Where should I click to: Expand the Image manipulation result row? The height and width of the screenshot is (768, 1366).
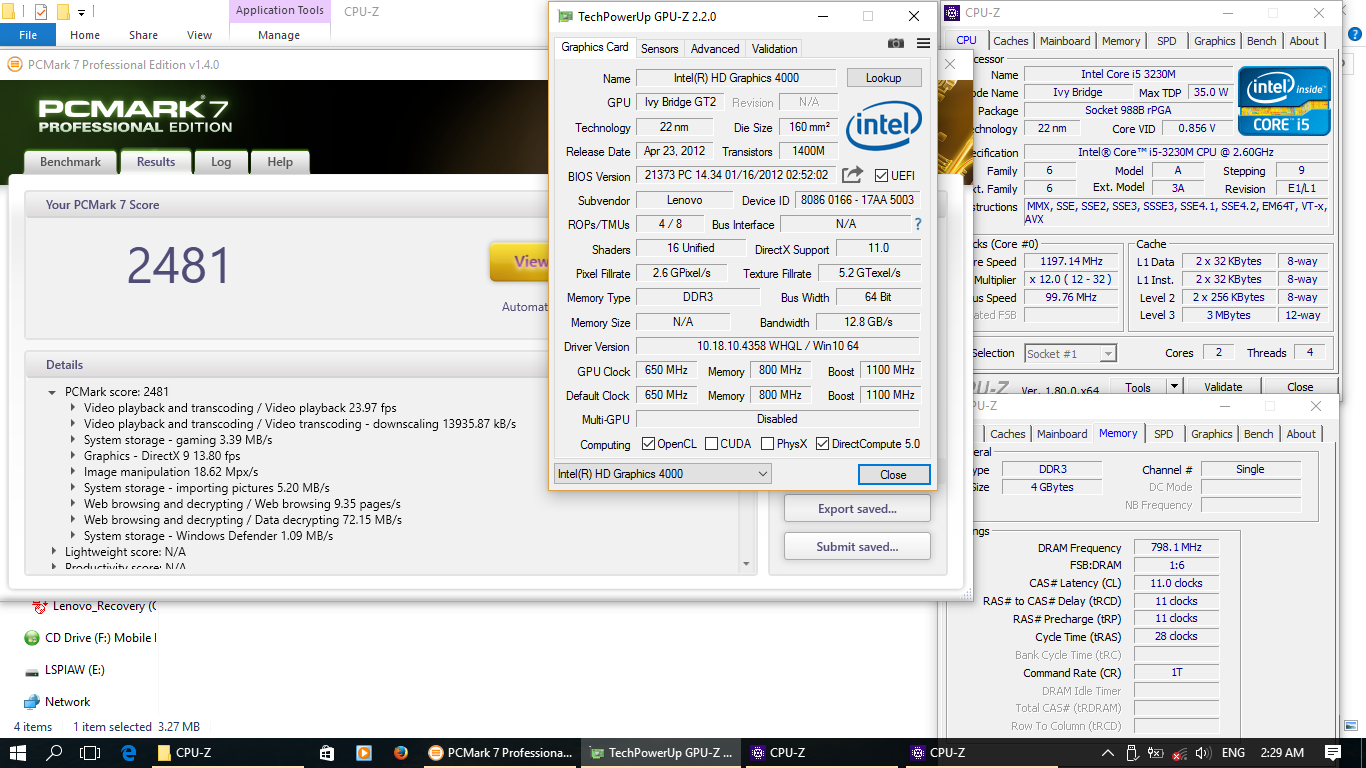pyautogui.click(x=73, y=472)
